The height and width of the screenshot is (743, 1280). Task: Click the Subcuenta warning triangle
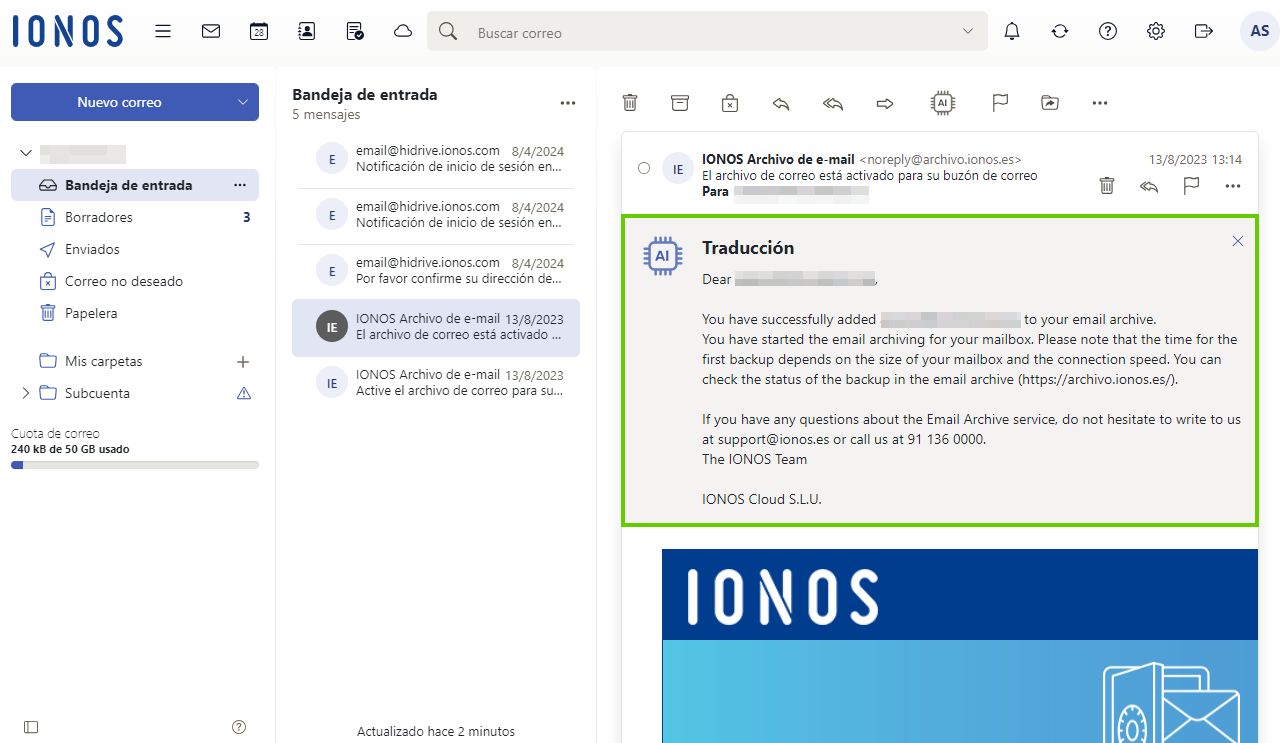243,393
